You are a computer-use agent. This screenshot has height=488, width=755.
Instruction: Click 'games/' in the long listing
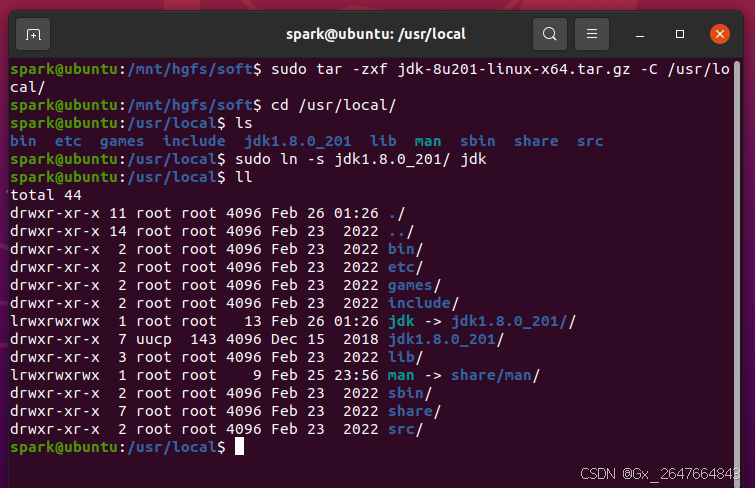[415, 285]
